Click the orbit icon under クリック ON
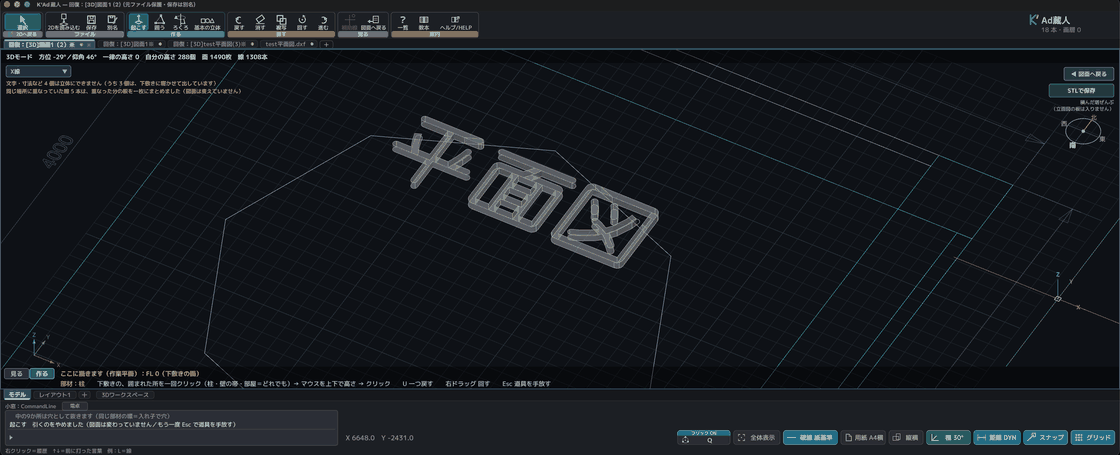 (686, 440)
